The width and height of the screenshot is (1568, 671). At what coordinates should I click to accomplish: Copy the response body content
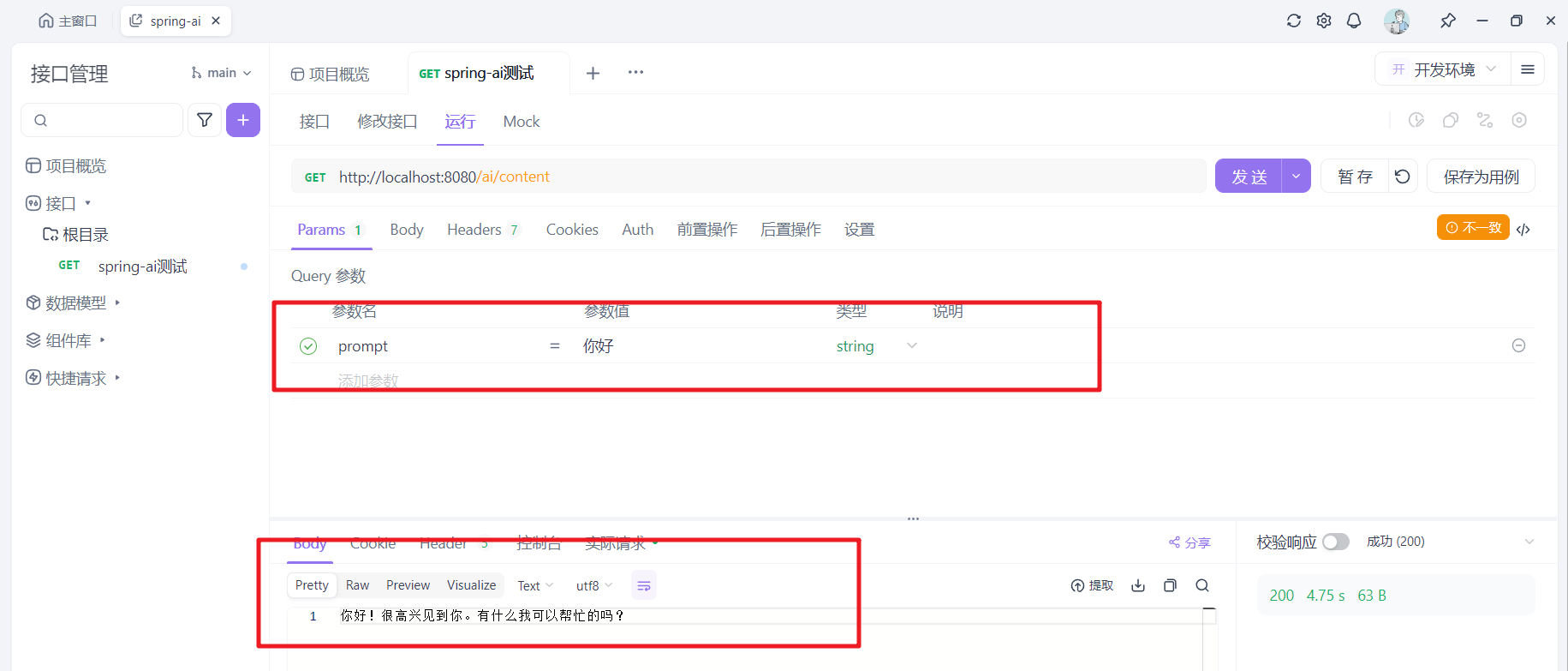point(1170,585)
